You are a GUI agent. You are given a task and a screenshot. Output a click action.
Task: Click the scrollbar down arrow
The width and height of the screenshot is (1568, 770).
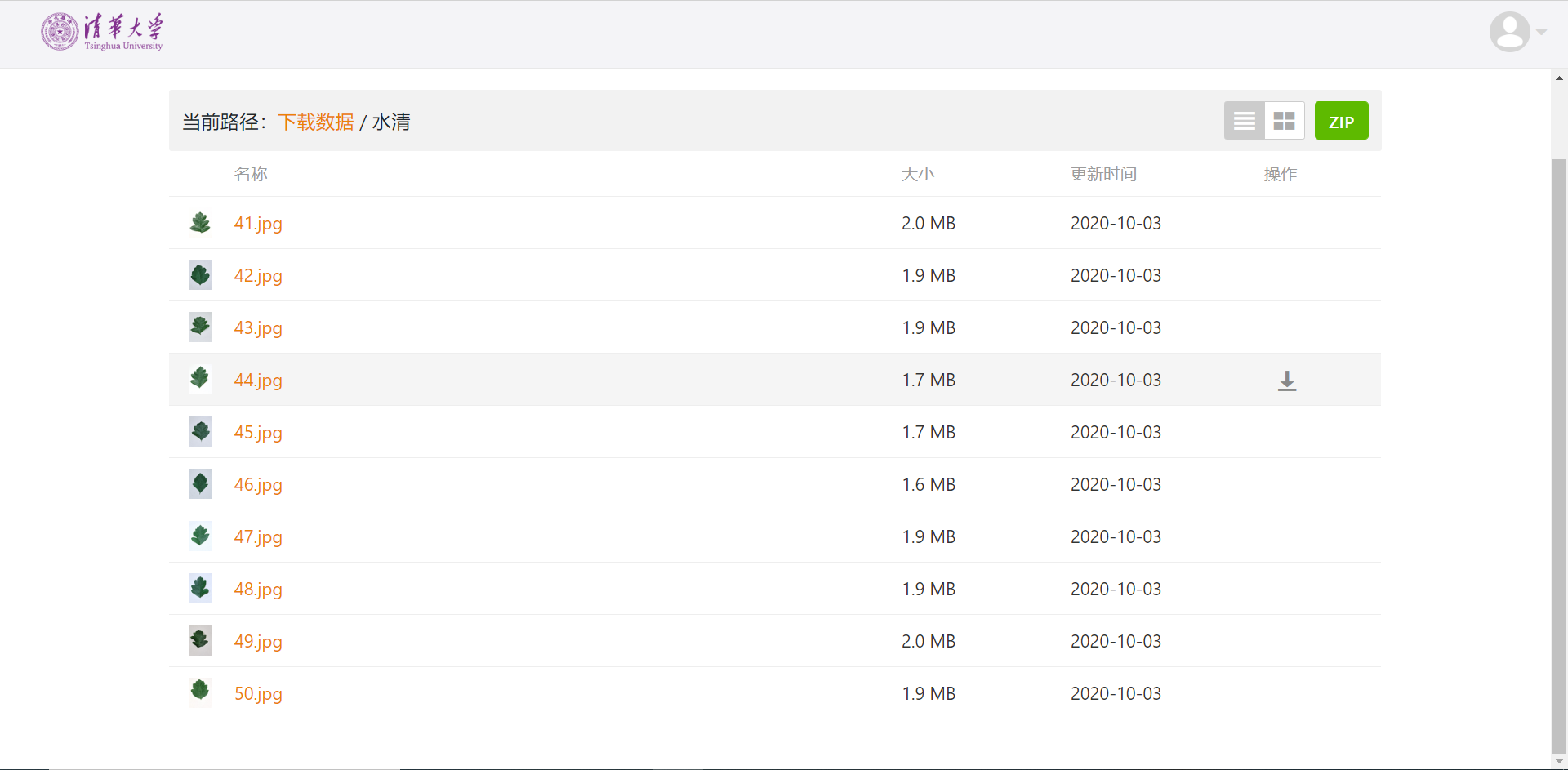1559,762
